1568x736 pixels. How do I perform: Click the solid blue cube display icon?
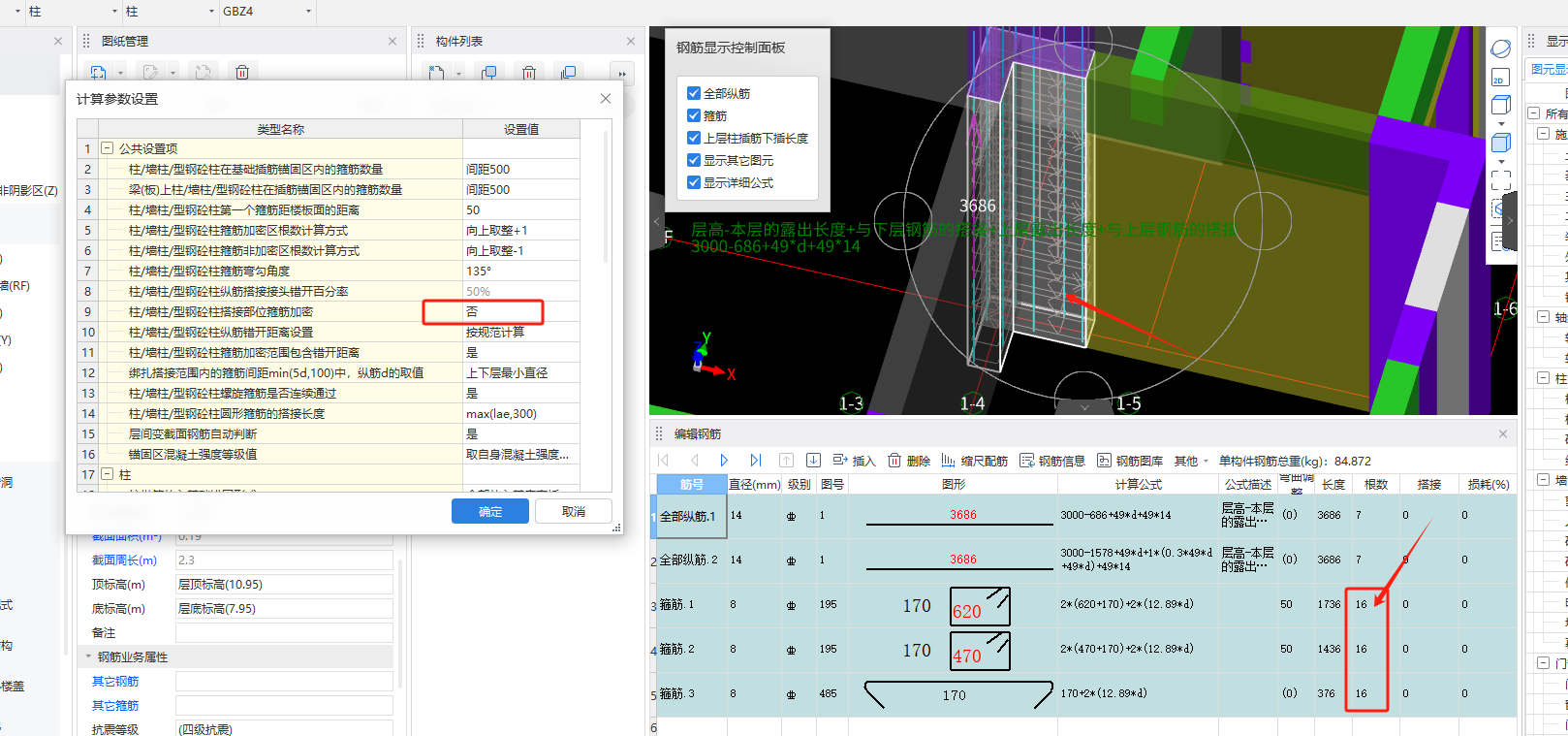point(1500,143)
